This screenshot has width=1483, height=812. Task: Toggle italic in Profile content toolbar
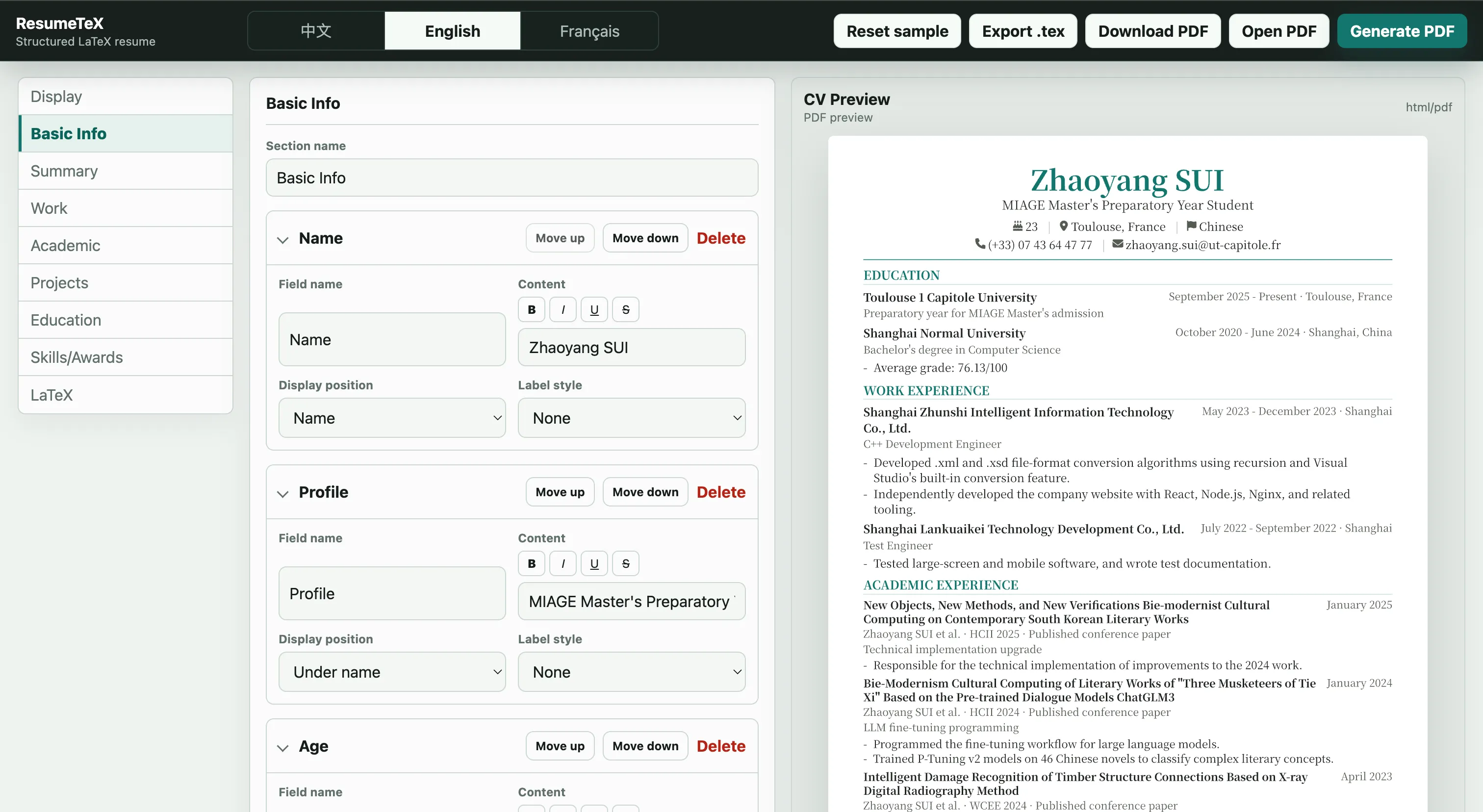(563, 563)
